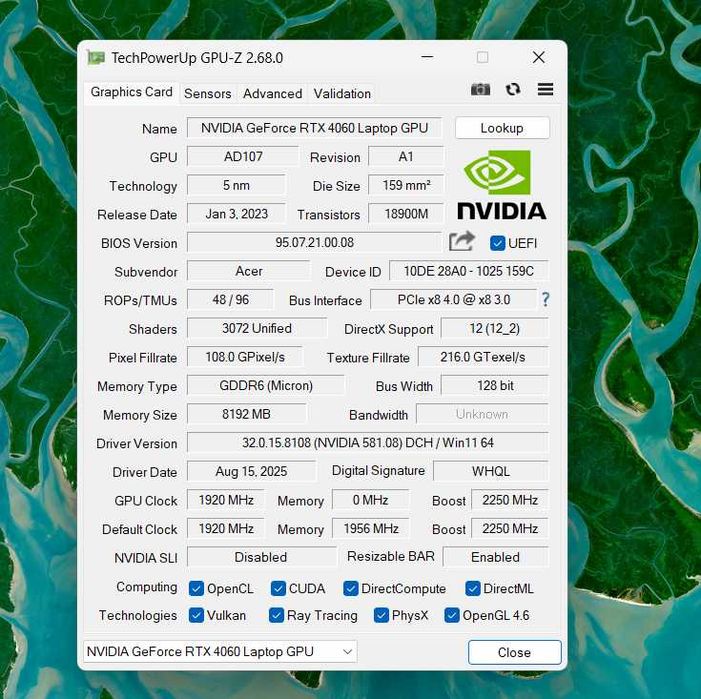Click the GPU Clock row Memory 0 MHz
The height and width of the screenshot is (699, 701).
[370, 500]
